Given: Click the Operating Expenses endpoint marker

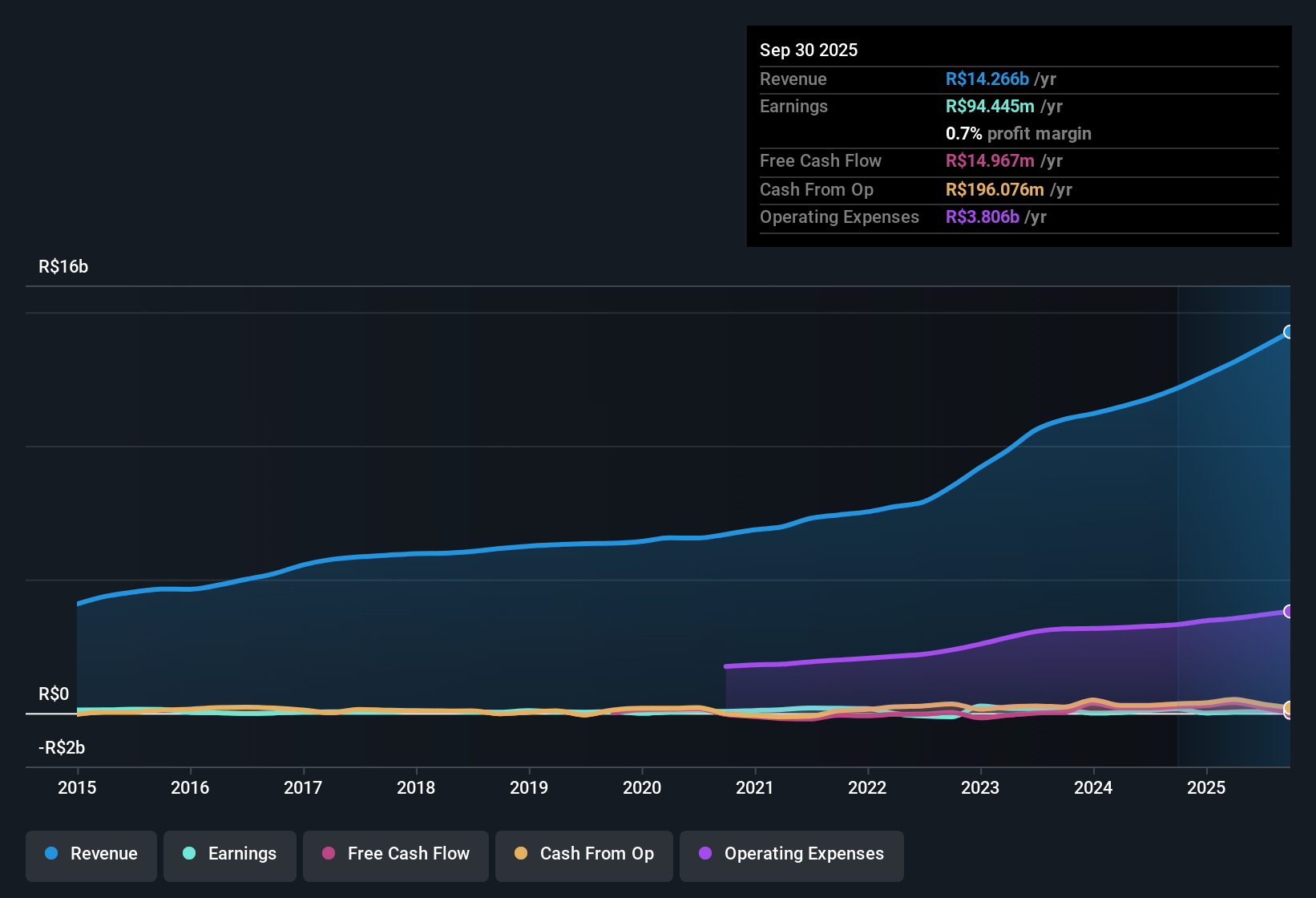Looking at the screenshot, I should pos(1289,612).
